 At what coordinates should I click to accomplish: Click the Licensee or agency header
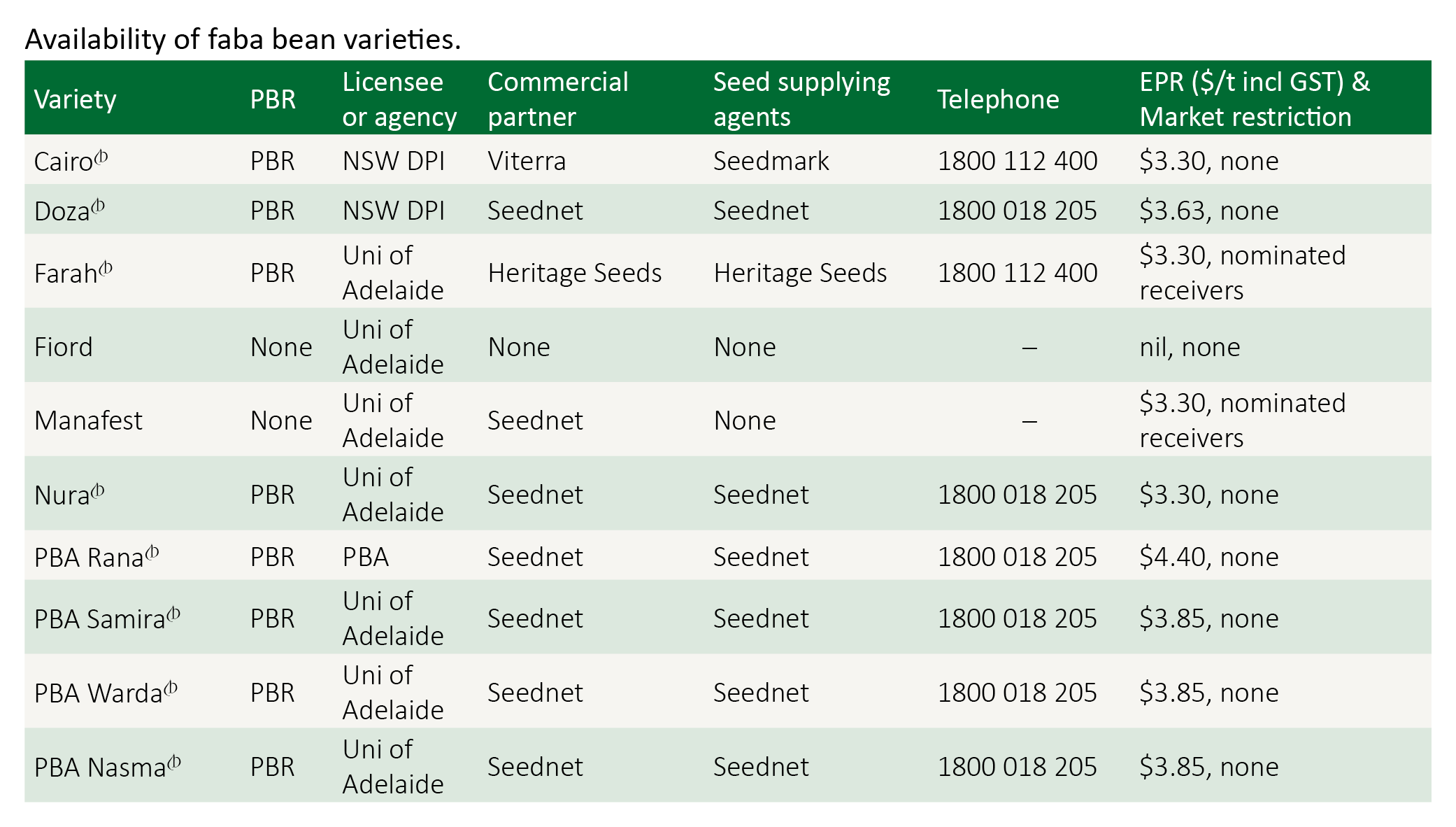click(399, 99)
